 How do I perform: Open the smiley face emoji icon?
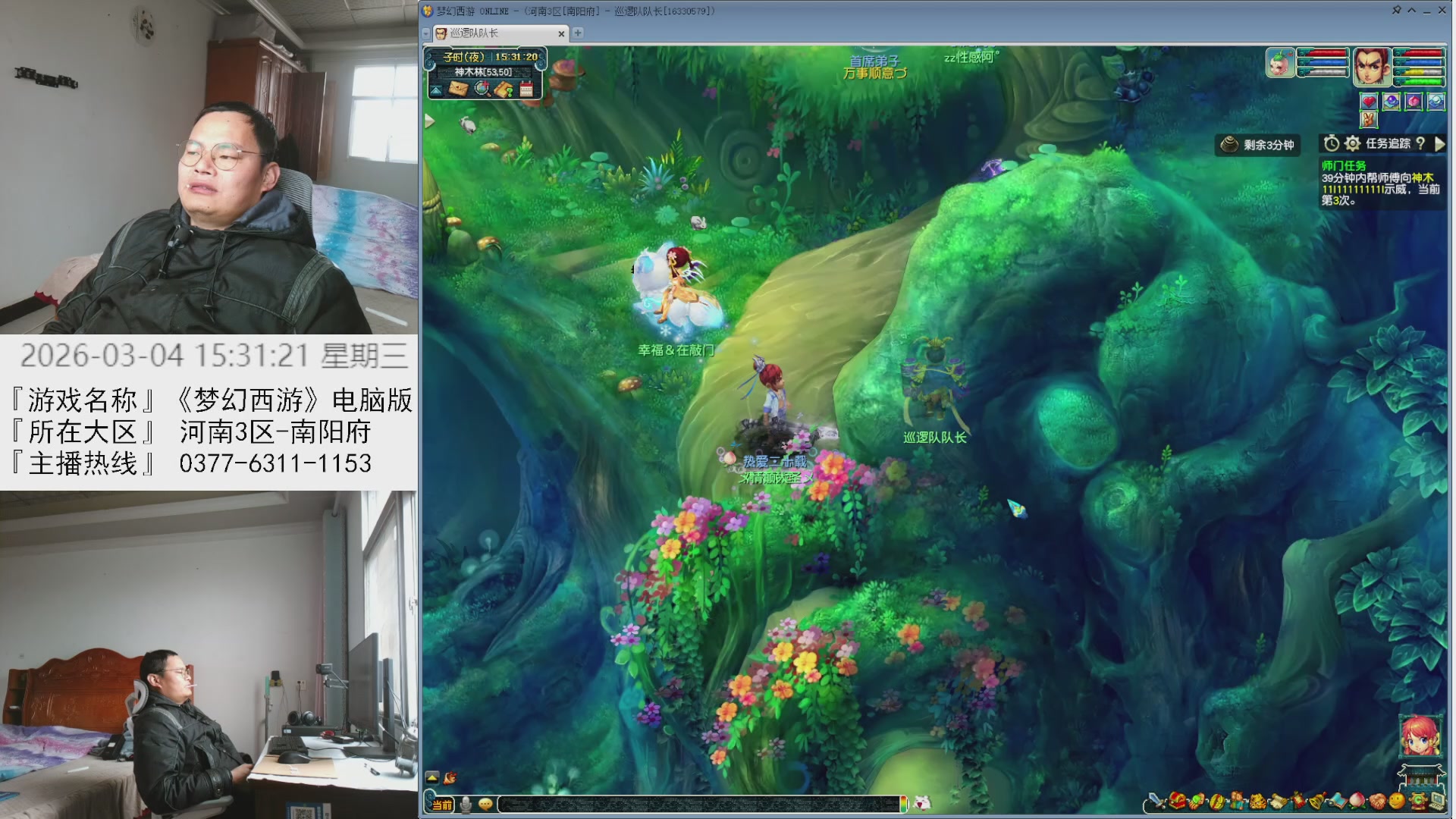click(x=1397, y=802)
